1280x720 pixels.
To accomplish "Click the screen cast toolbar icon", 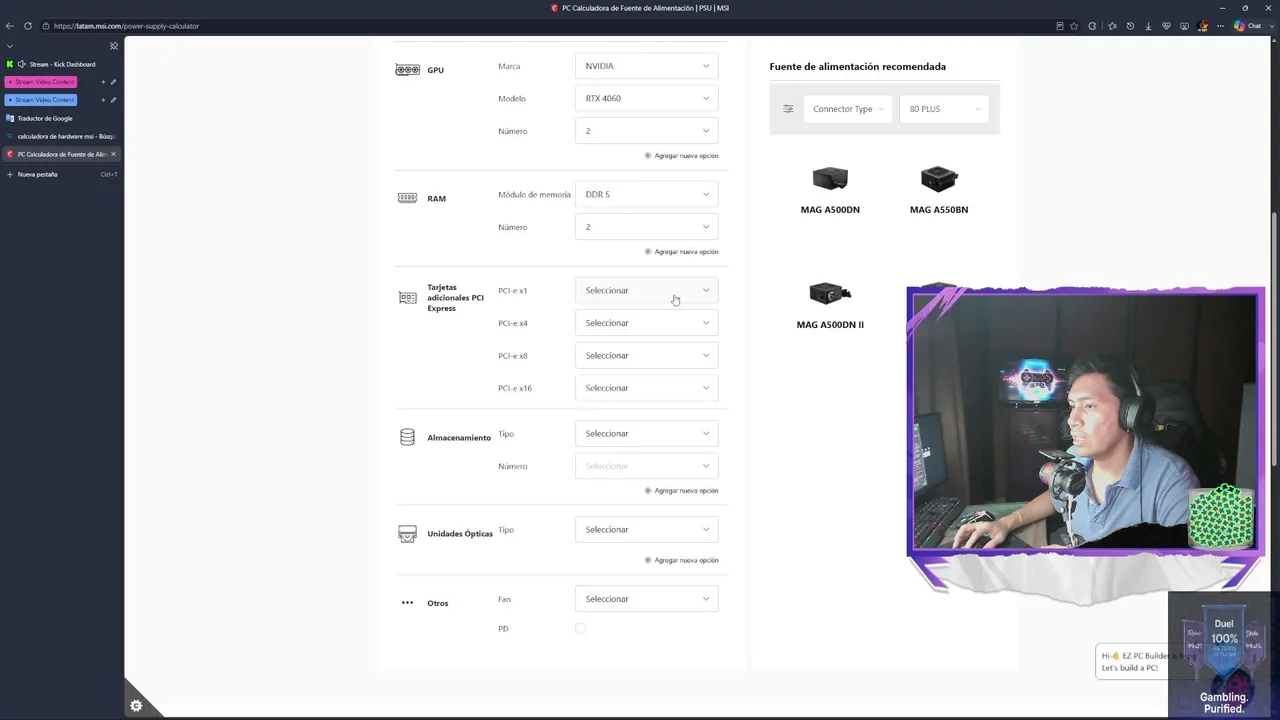I will click(x=1185, y=26).
